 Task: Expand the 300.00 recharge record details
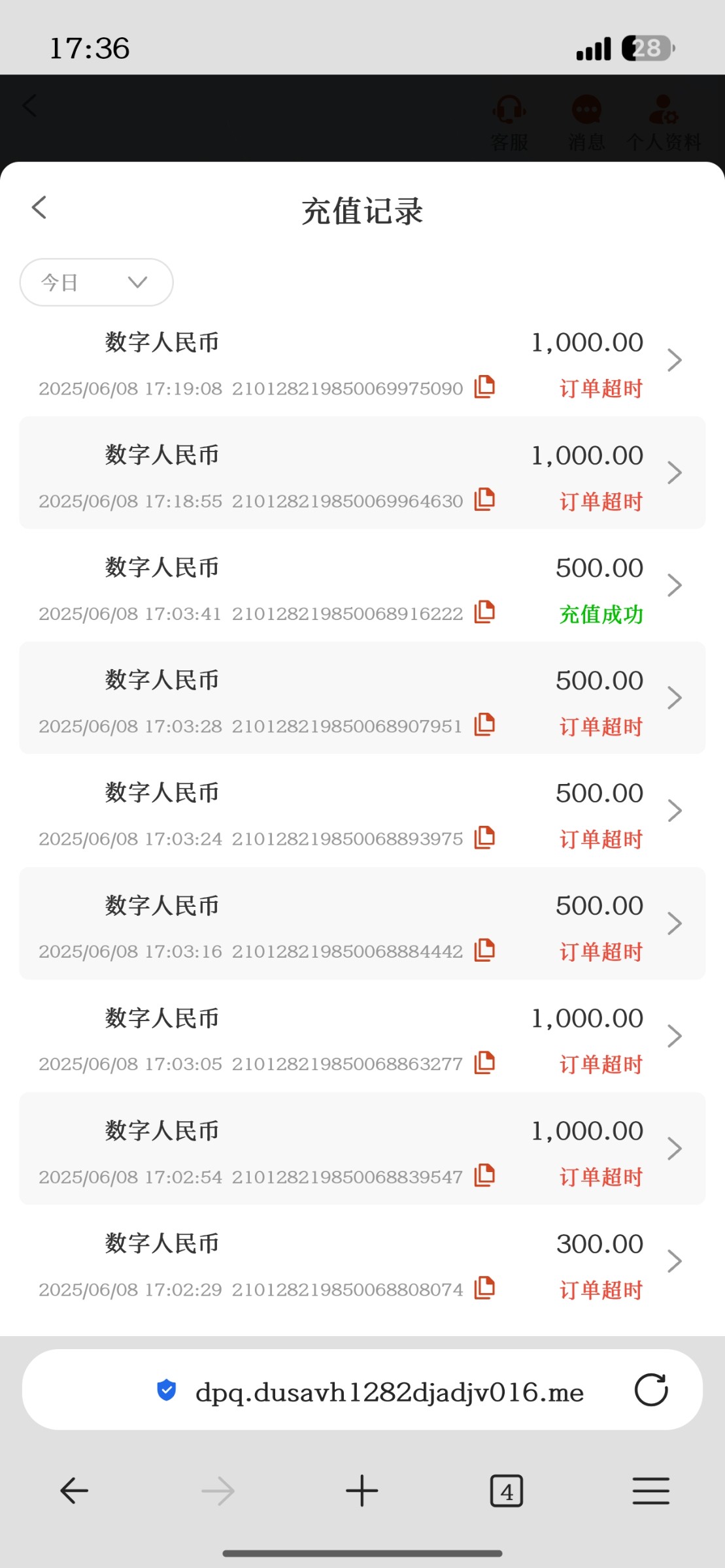674,1261
